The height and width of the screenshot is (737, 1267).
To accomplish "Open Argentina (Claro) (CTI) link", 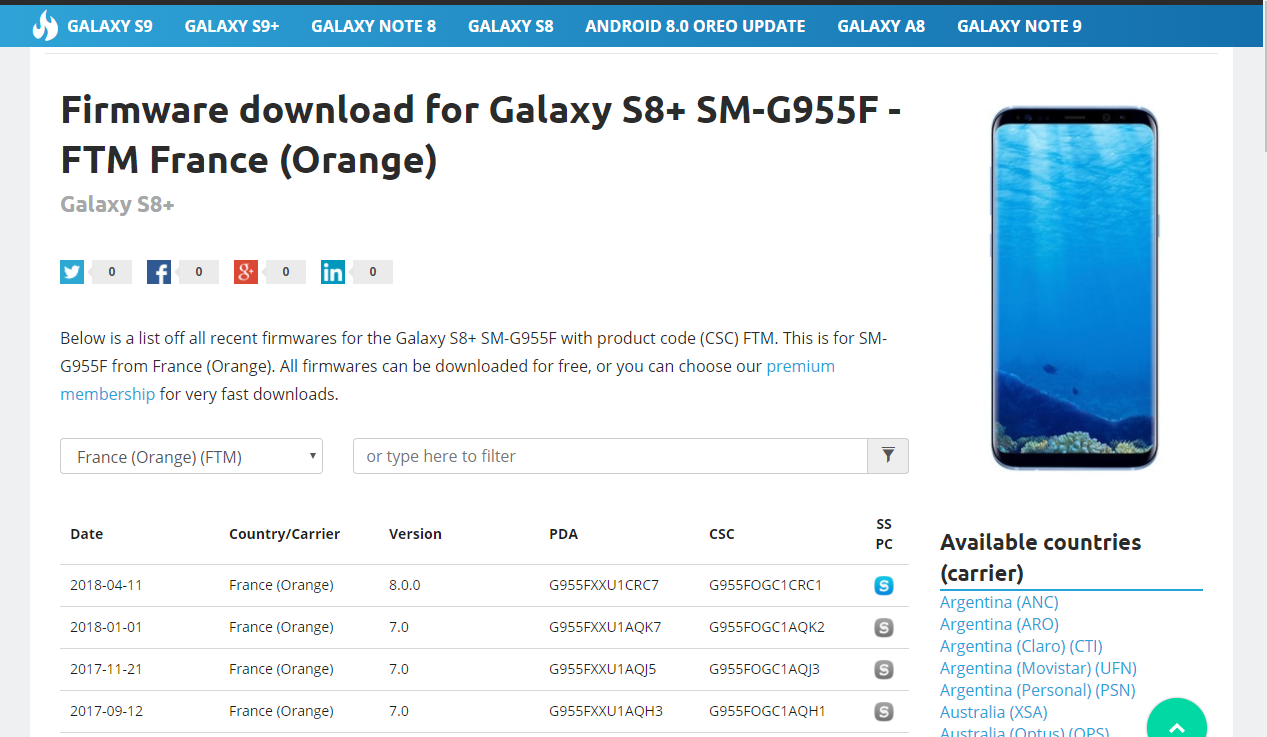I will [1021, 646].
